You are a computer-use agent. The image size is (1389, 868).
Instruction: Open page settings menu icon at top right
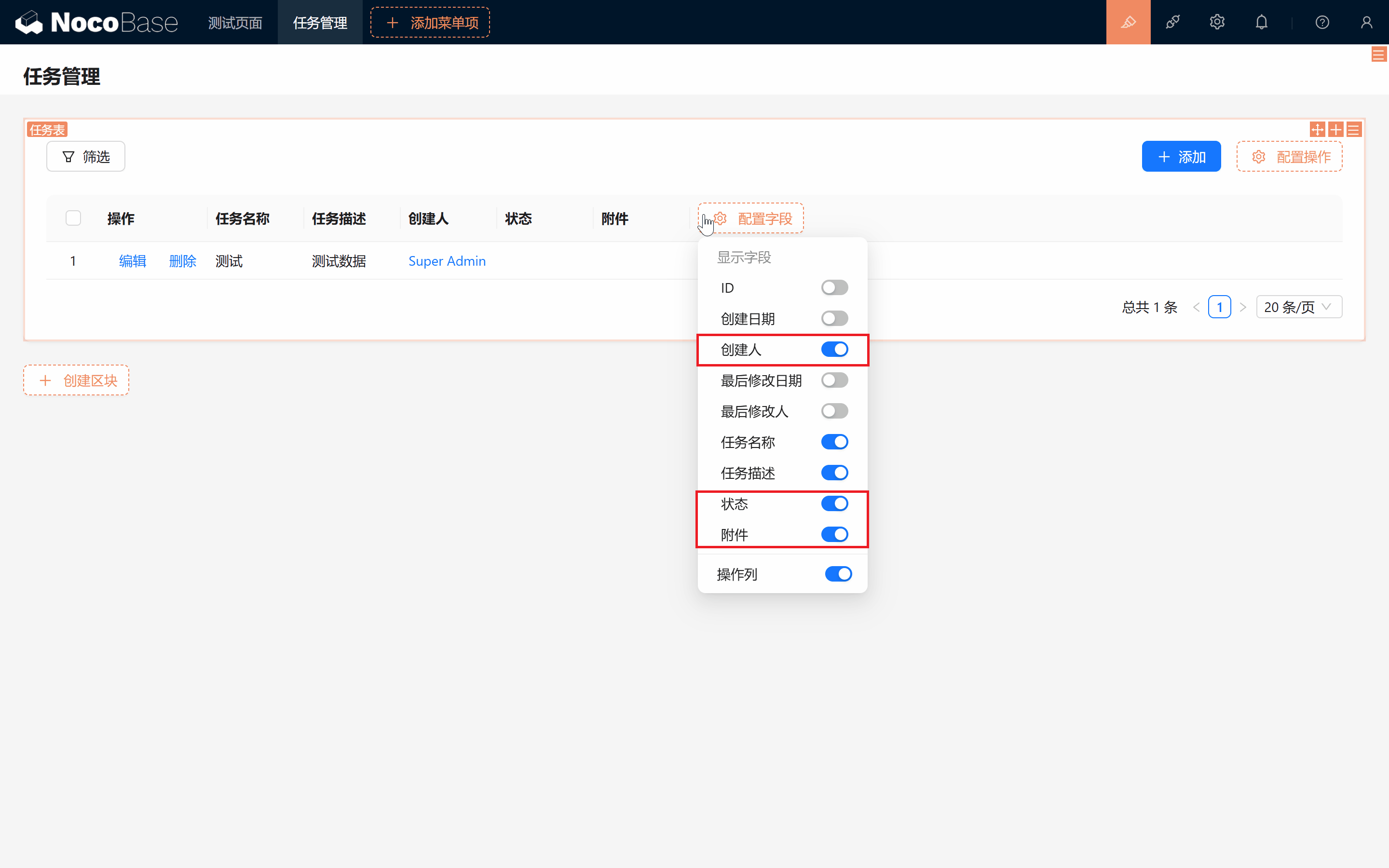pyautogui.click(x=1379, y=54)
